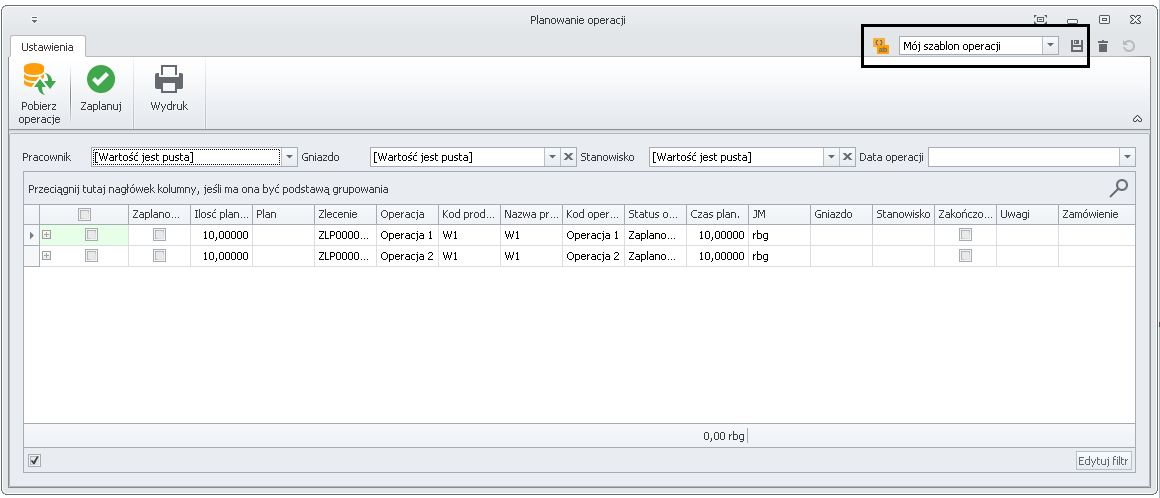Image resolution: width=1160 pixels, height=498 pixels.
Task: Clear Stanowisko filter with X button
Action: click(847, 157)
